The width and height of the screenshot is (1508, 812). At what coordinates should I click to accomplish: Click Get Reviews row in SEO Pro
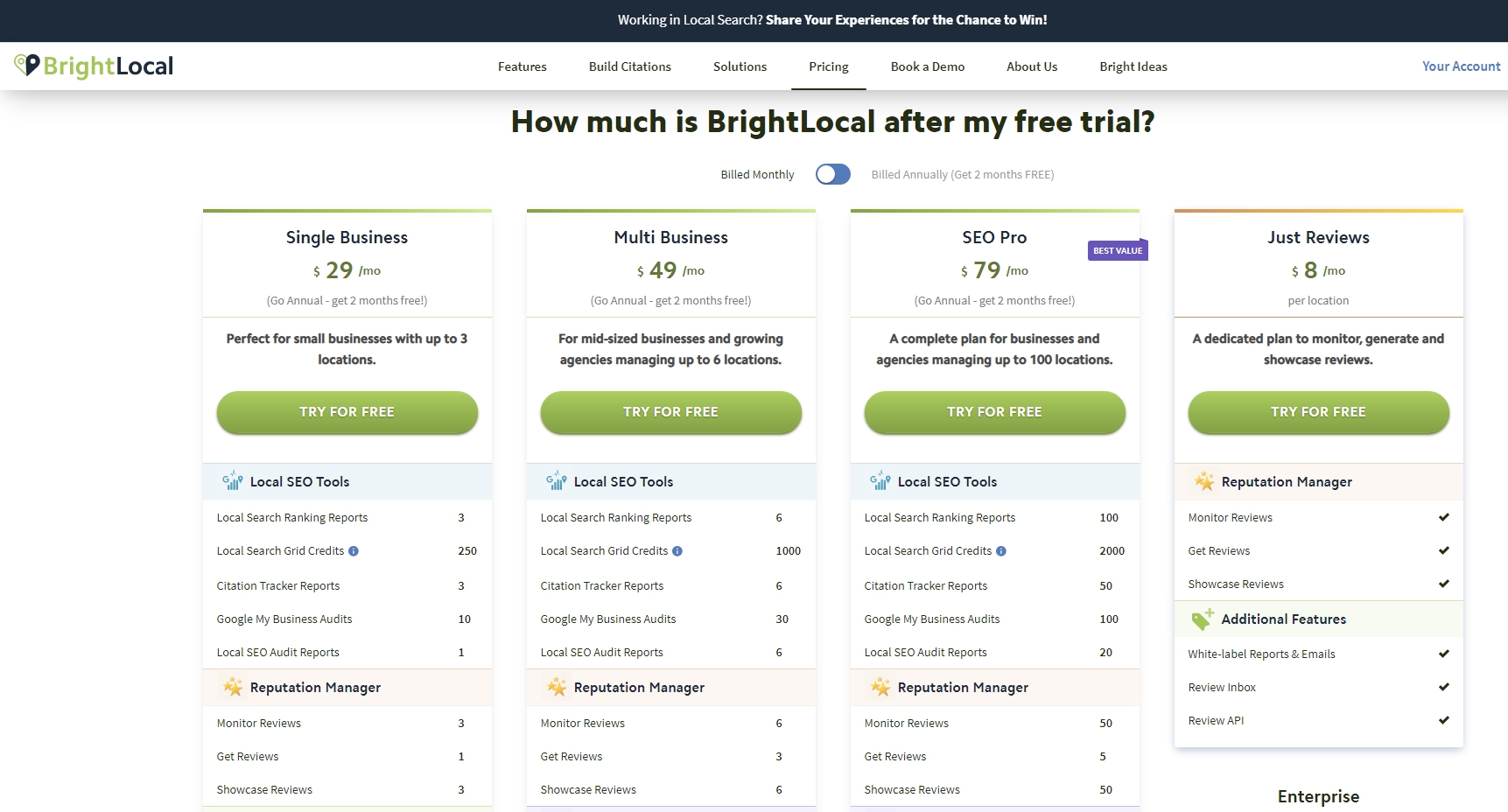click(x=995, y=757)
